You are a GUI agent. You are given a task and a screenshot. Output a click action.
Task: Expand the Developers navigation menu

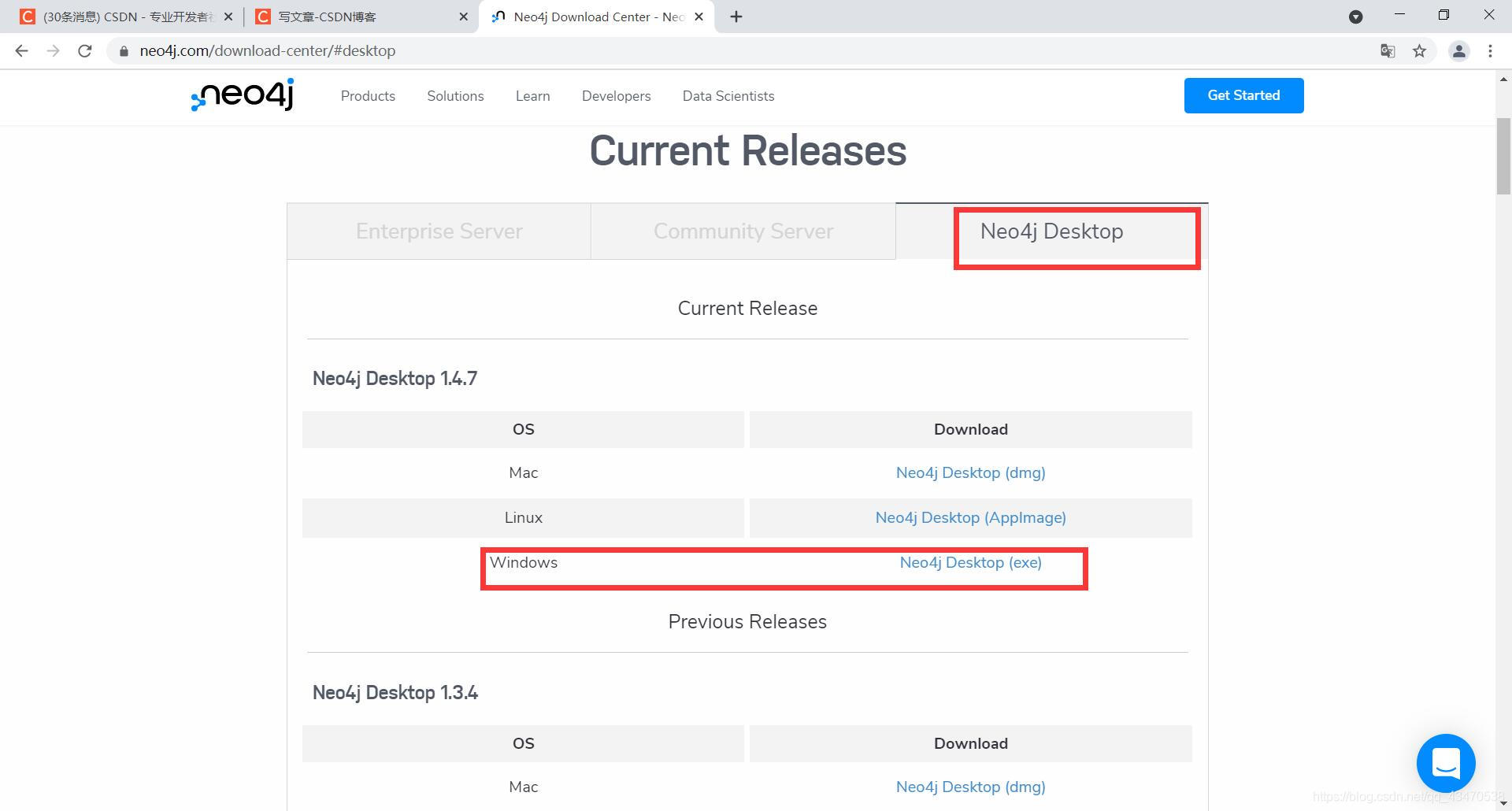pyautogui.click(x=616, y=96)
